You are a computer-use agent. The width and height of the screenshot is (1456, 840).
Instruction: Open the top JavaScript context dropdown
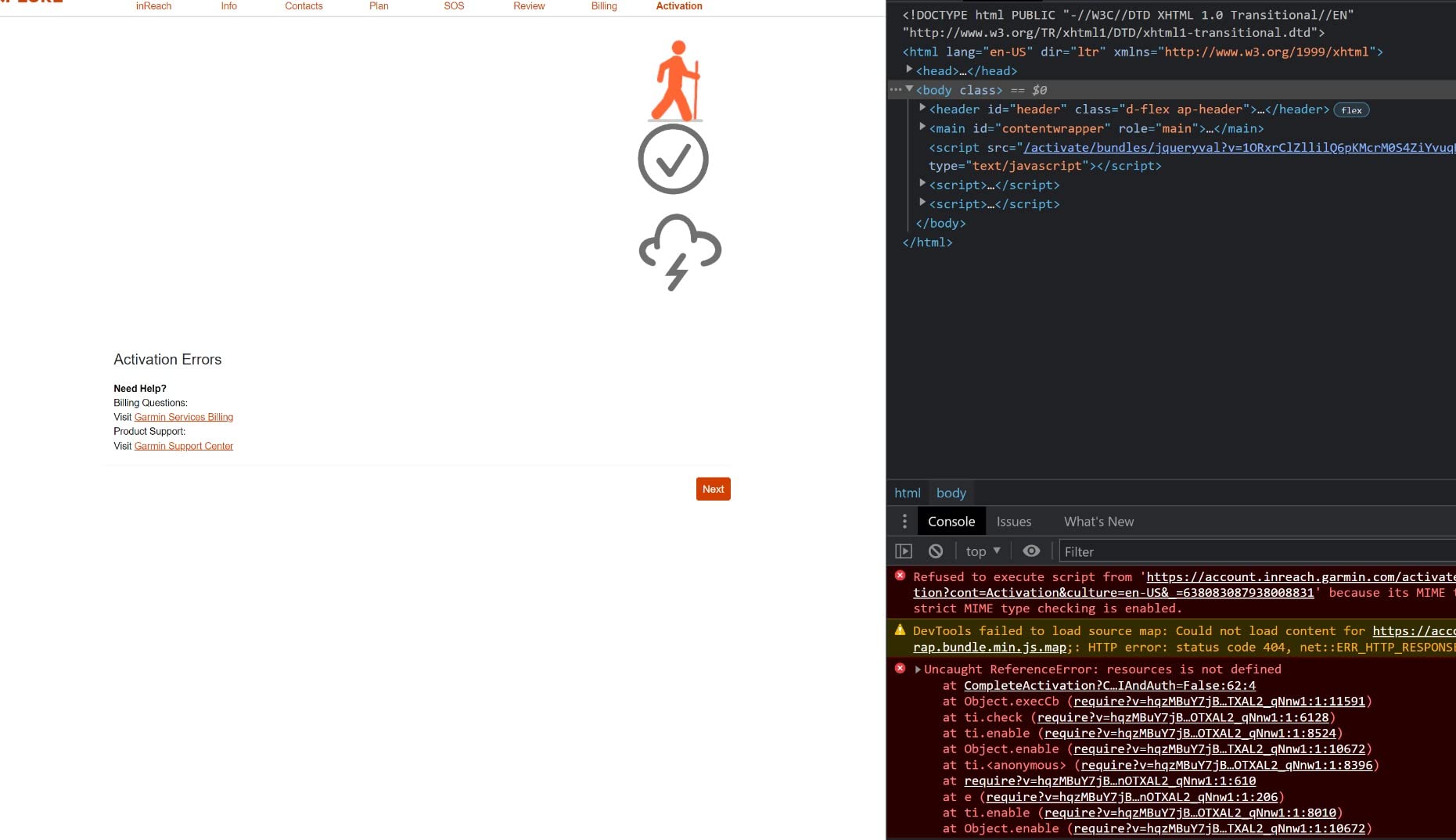(983, 551)
